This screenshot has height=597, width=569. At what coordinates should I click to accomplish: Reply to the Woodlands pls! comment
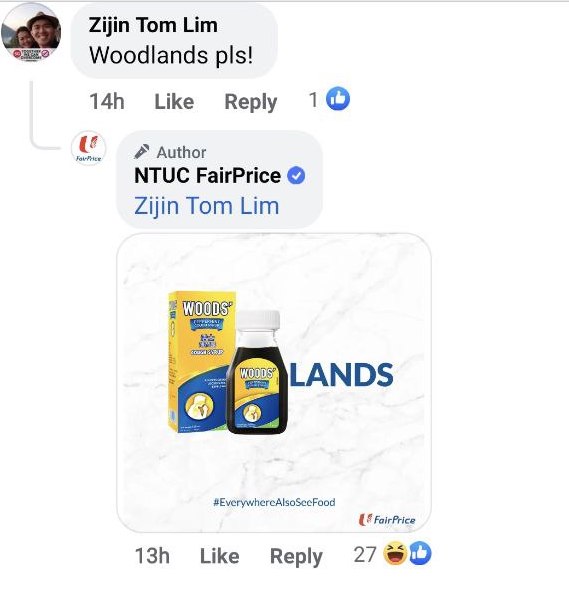(251, 102)
